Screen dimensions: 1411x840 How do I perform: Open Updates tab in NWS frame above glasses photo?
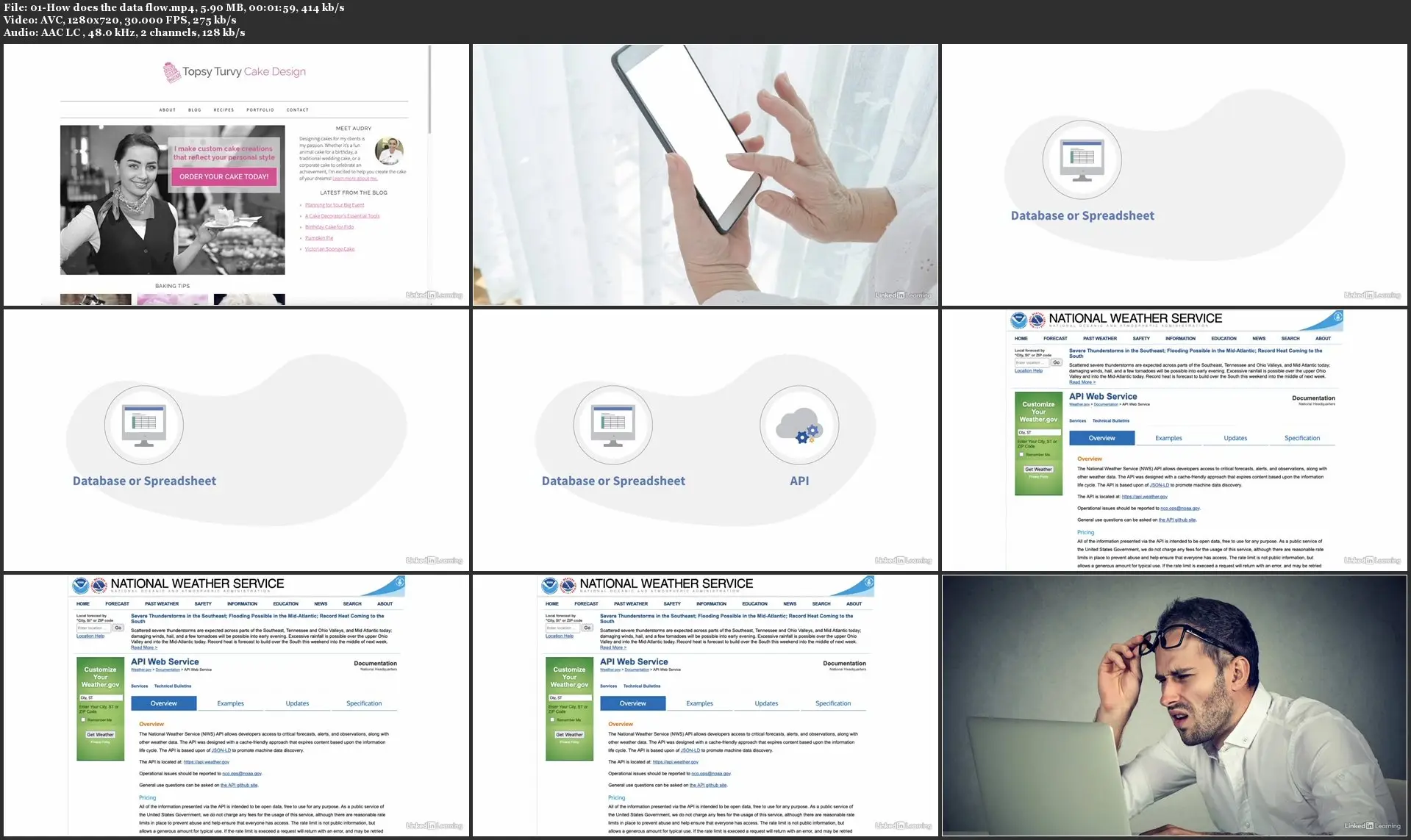(x=1235, y=438)
